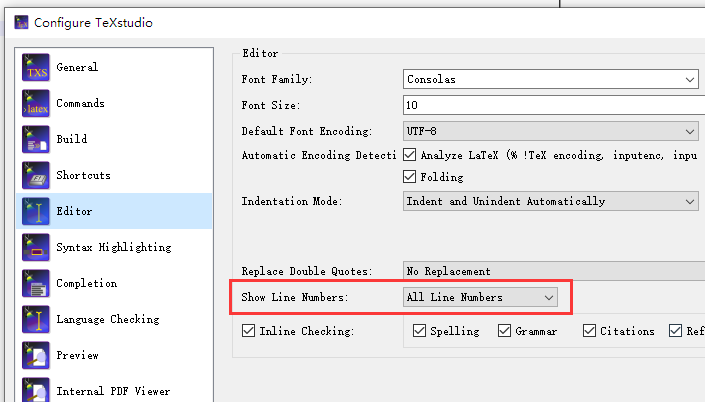
Task: Click the General TXS icon
Action: [x=36, y=67]
